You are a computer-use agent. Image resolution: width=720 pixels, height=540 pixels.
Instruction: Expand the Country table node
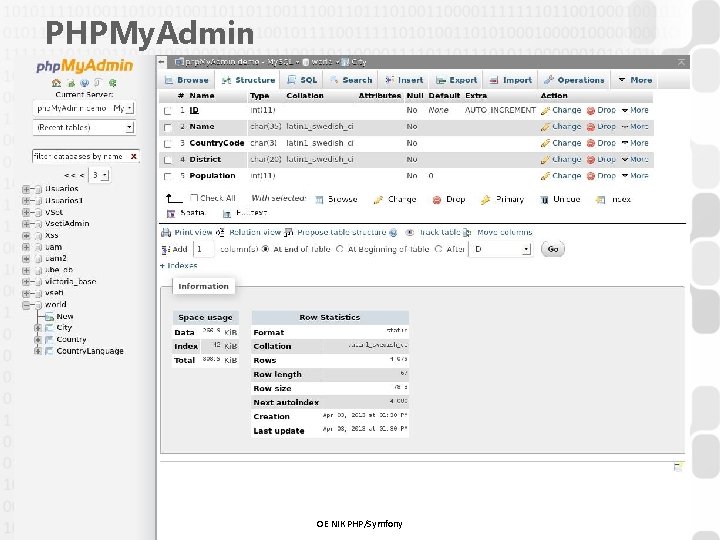click(38, 340)
